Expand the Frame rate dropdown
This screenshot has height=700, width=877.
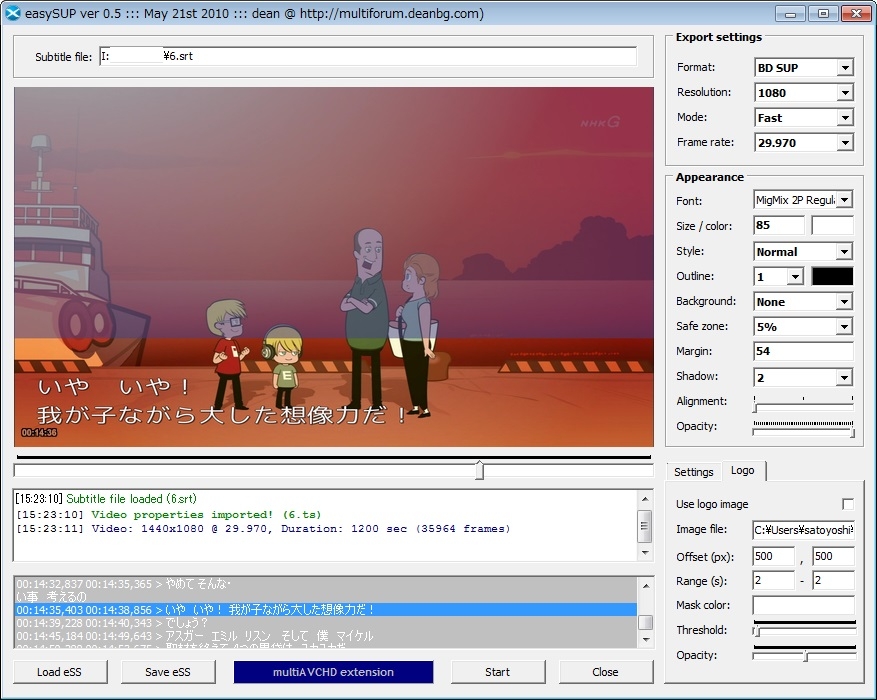(803, 143)
